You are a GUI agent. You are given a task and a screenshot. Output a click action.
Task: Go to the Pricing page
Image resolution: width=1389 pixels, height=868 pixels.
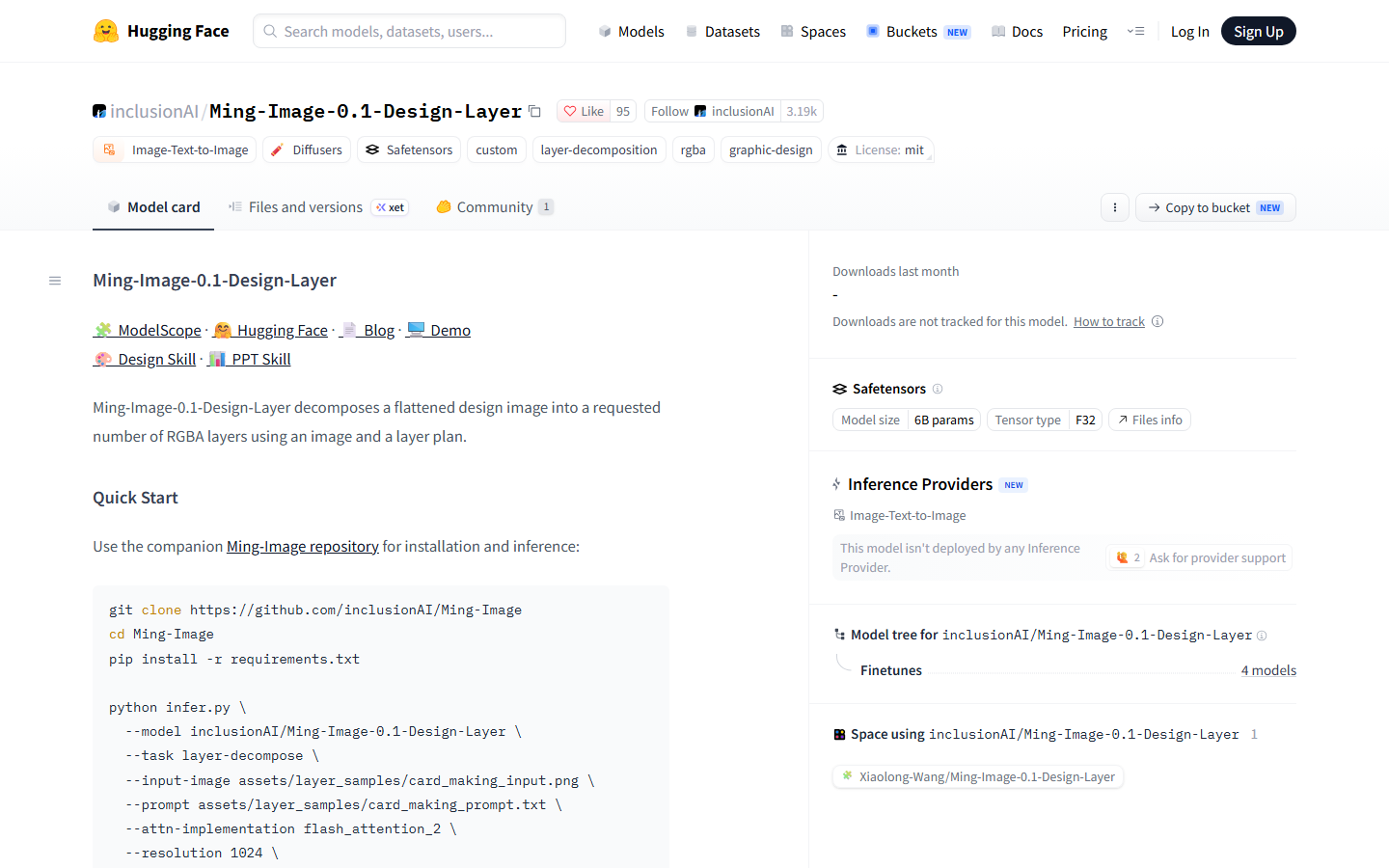click(x=1084, y=31)
